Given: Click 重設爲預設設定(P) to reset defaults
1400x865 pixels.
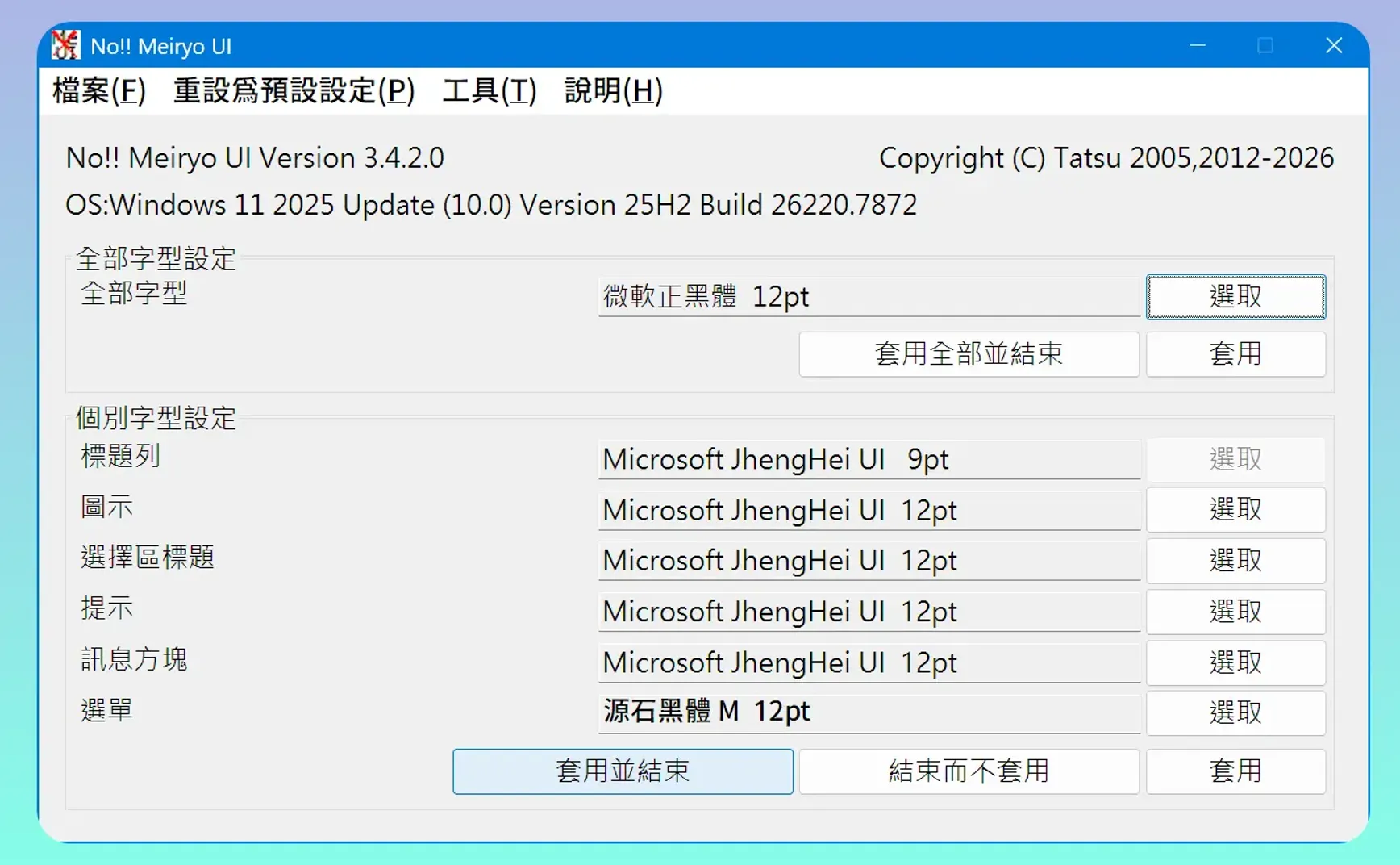Looking at the screenshot, I should click(294, 91).
